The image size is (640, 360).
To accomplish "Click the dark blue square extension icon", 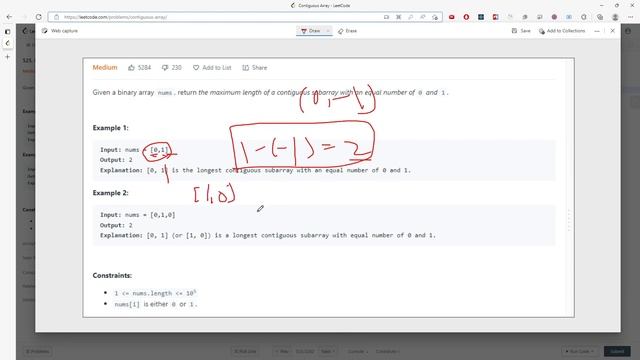I will point(481,17).
